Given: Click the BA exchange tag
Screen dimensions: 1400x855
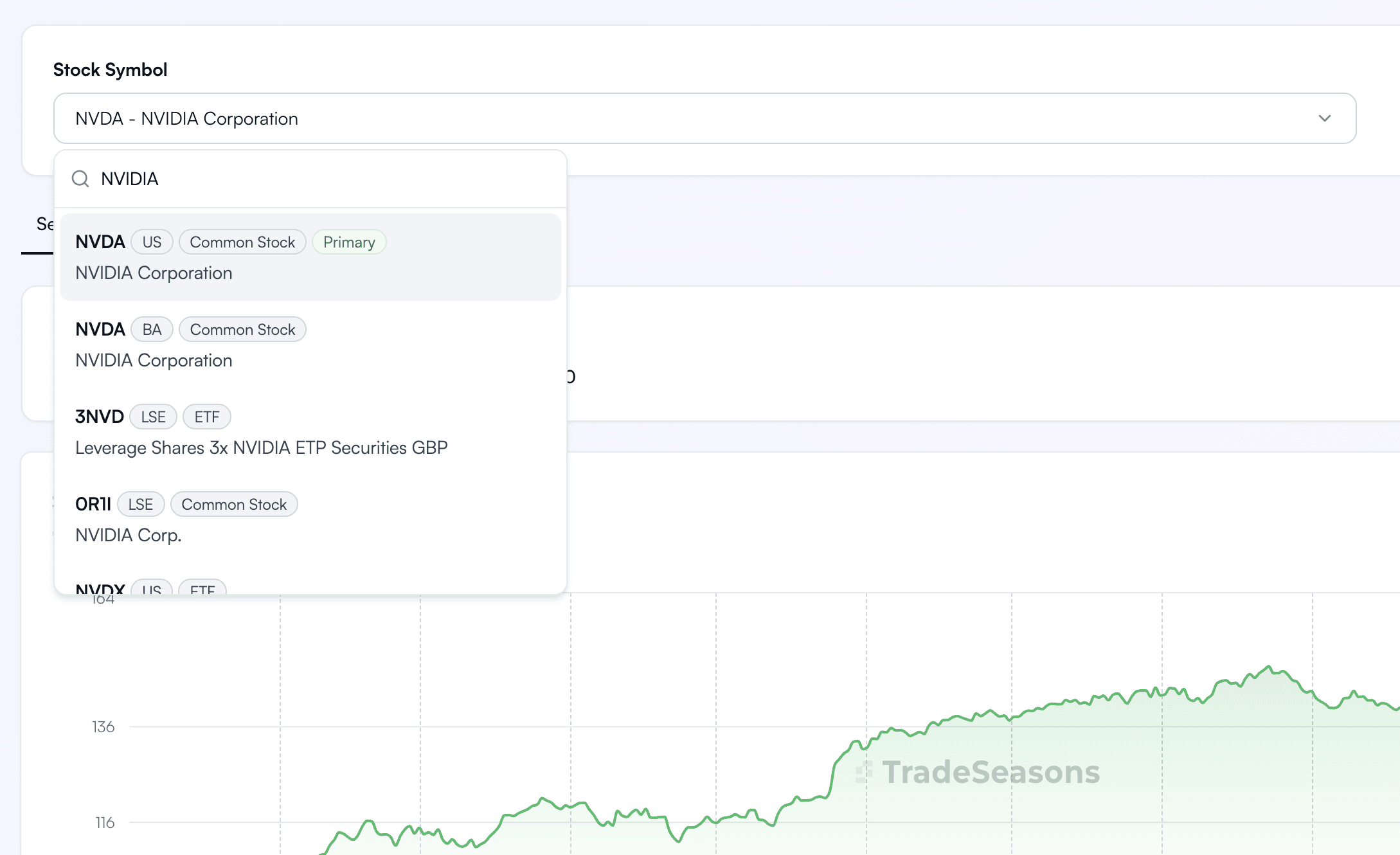Looking at the screenshot, I should 152,330.
